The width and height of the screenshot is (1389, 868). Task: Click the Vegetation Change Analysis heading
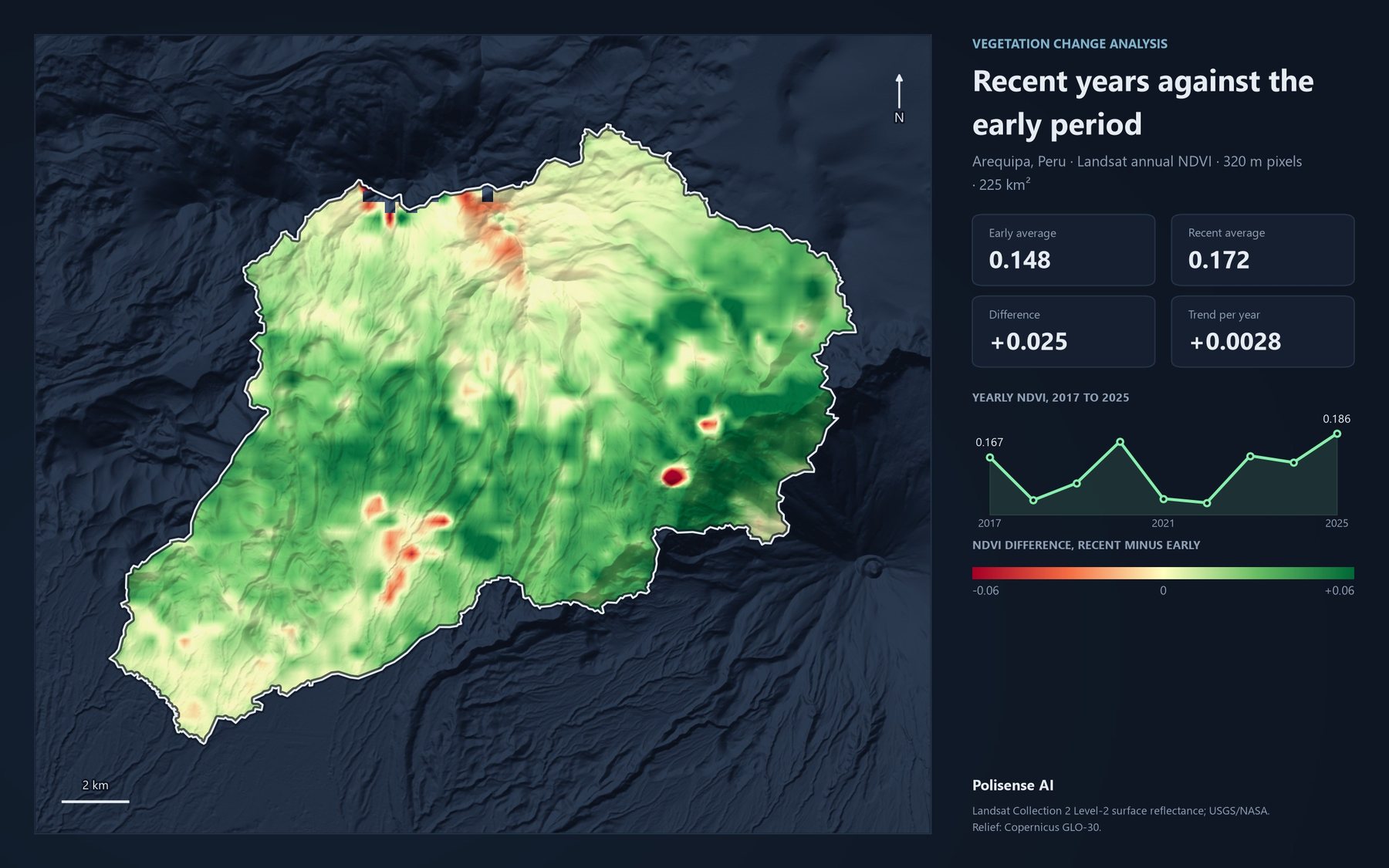coord(1070,44)
